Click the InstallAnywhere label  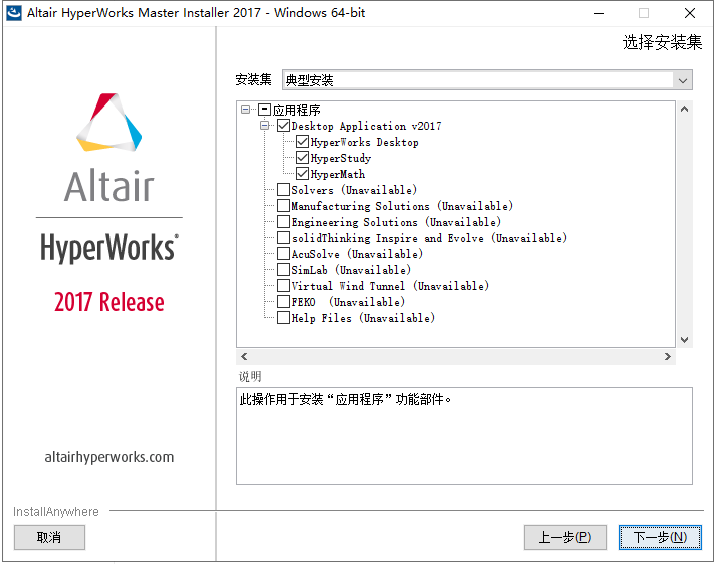[56, 511]
